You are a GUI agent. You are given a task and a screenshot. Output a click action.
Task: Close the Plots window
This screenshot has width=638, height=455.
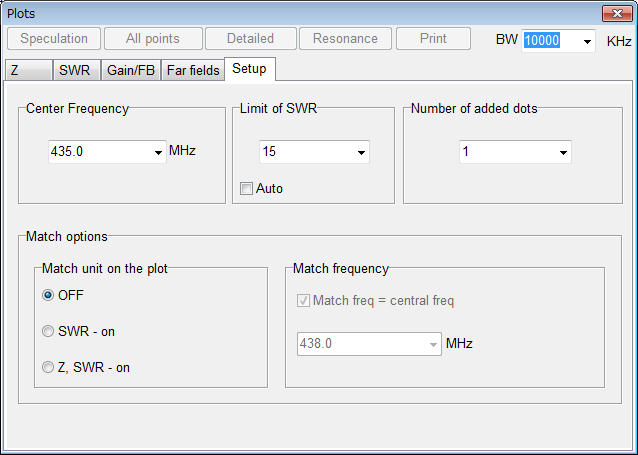[614, 13]
